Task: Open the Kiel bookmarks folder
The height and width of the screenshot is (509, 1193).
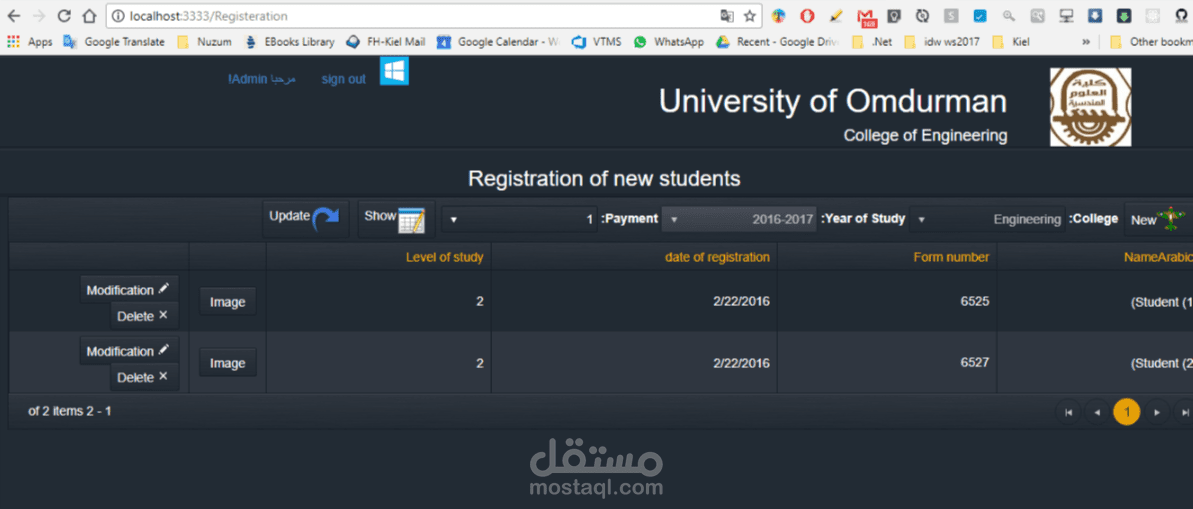Action: point(1011,42)
